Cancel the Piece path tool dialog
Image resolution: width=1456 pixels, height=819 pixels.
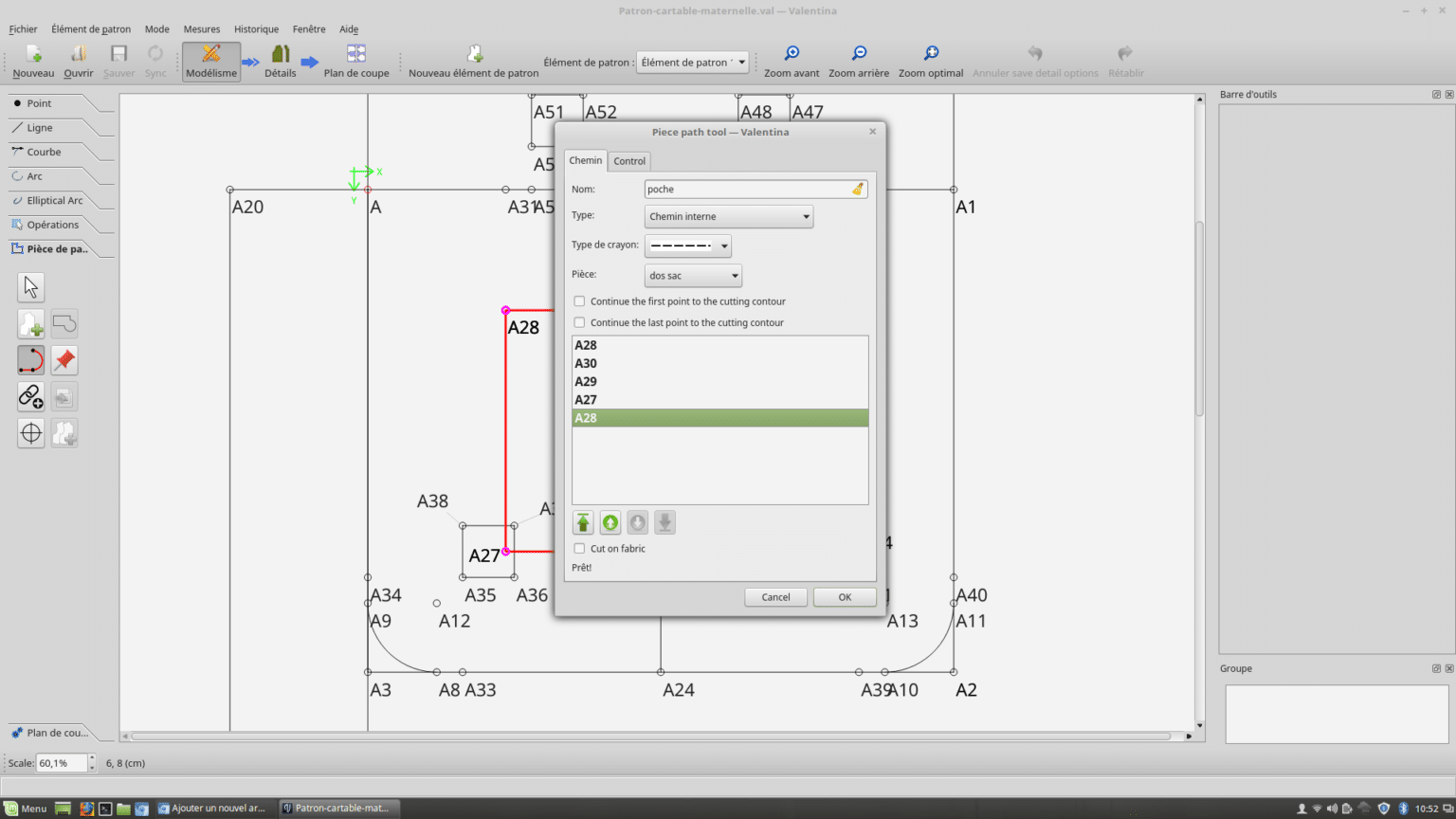775,597
